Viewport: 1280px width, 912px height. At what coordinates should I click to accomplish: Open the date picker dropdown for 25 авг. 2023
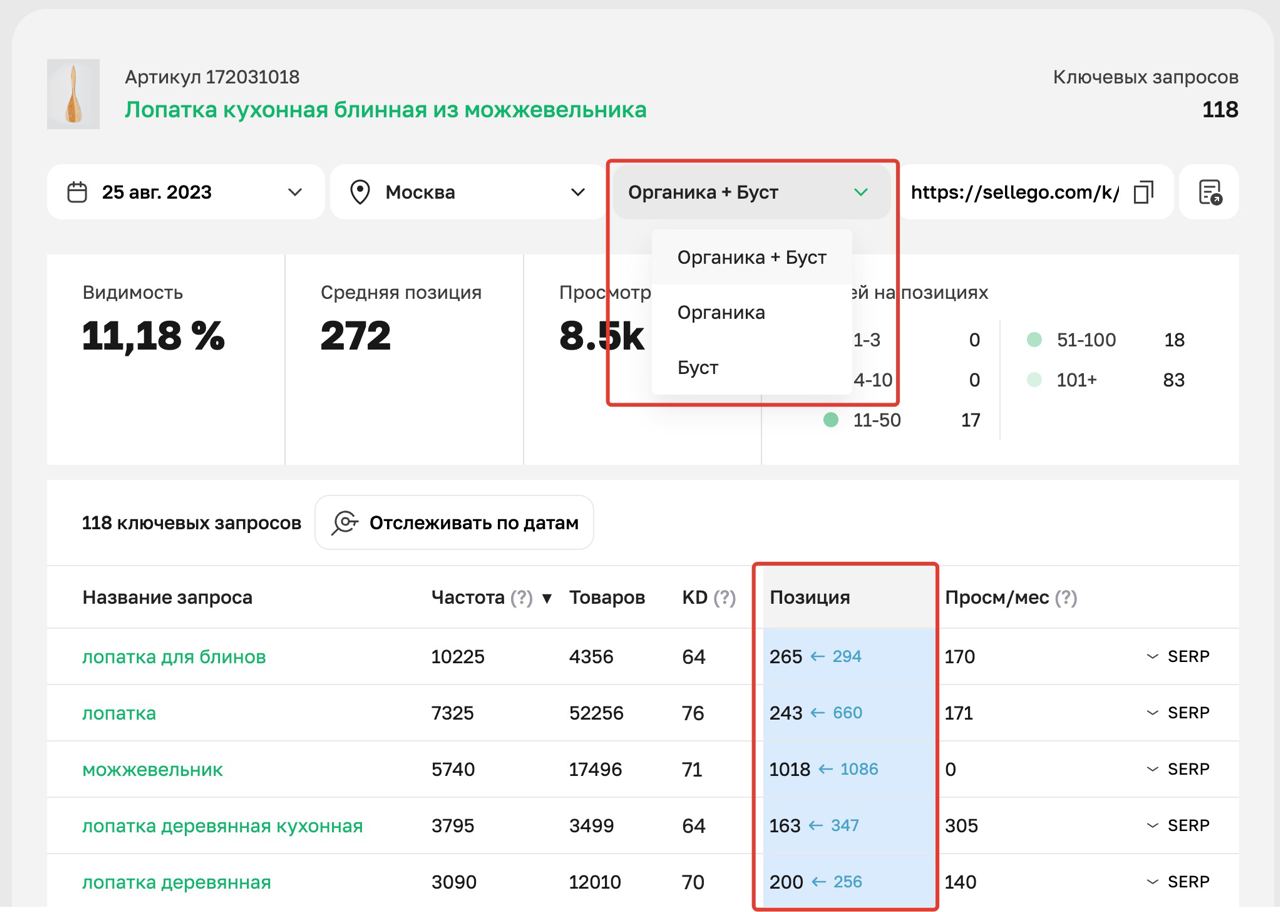pos(295,192)
